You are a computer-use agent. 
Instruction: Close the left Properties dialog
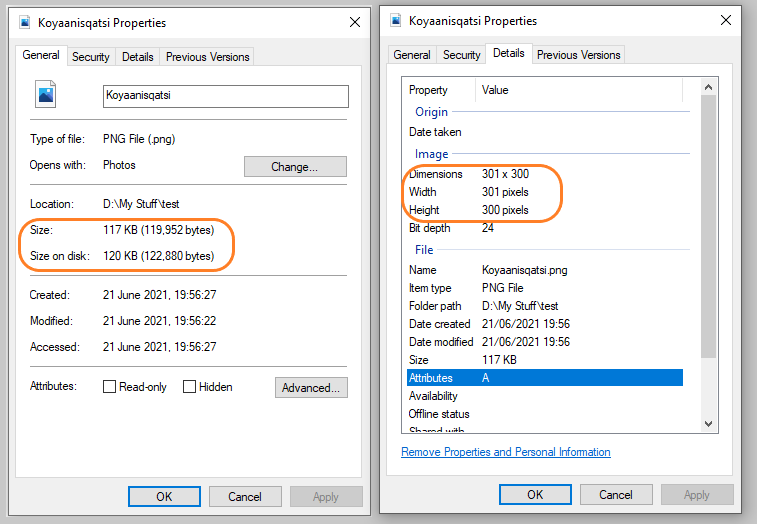pos(354,22)
